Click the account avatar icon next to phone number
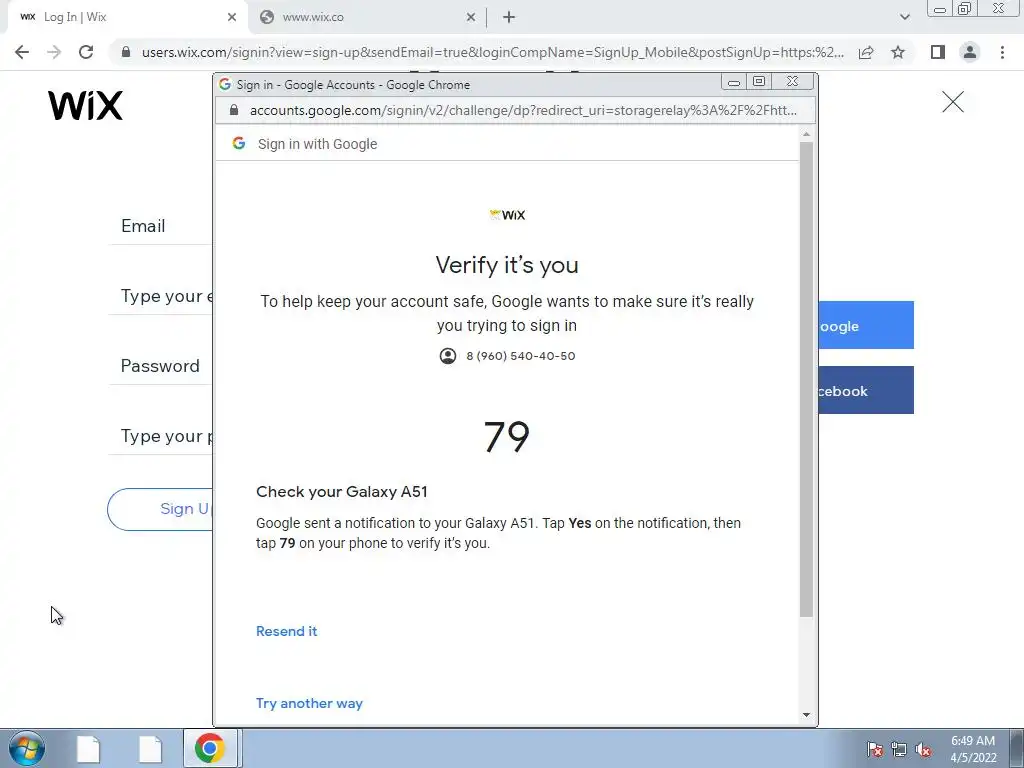This screenshot has height=768, width=1024. point(448,356)
